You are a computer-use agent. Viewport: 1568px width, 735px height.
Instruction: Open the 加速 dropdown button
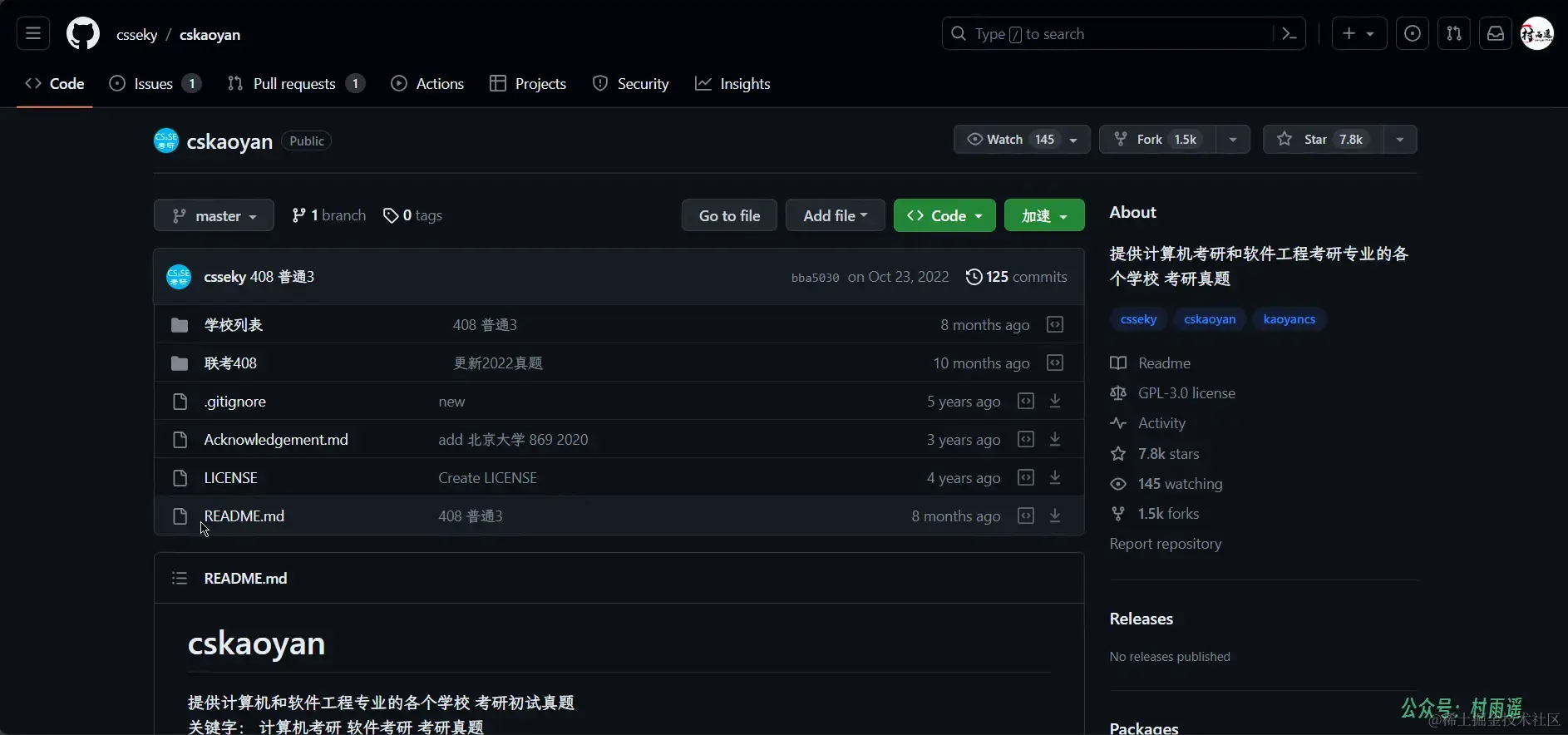[1044, 215]
